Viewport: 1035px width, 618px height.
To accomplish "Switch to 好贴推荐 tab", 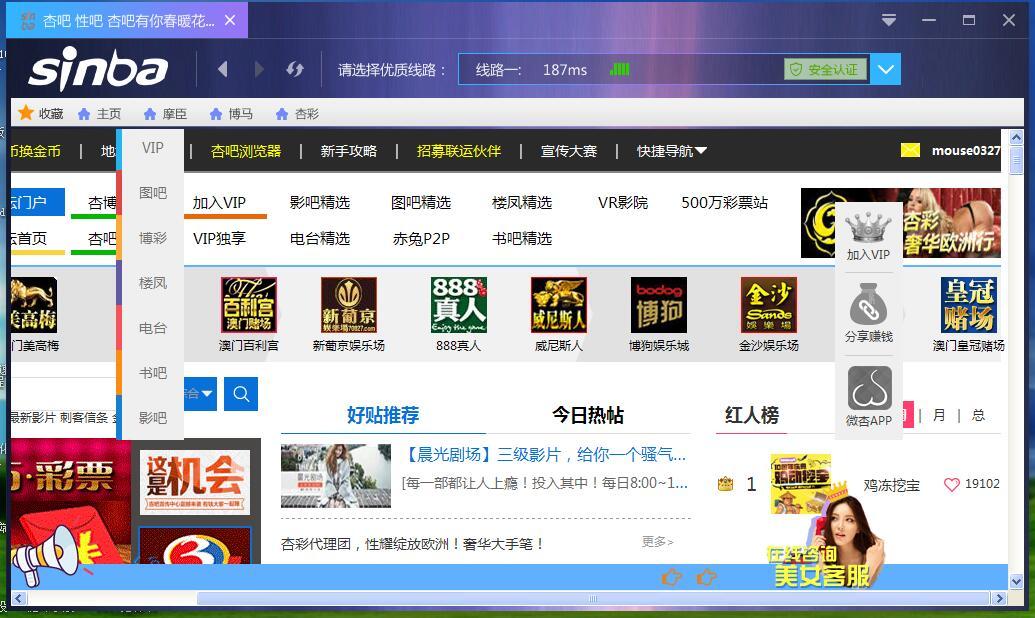I will pyautogui.click(x=383, y=415).
